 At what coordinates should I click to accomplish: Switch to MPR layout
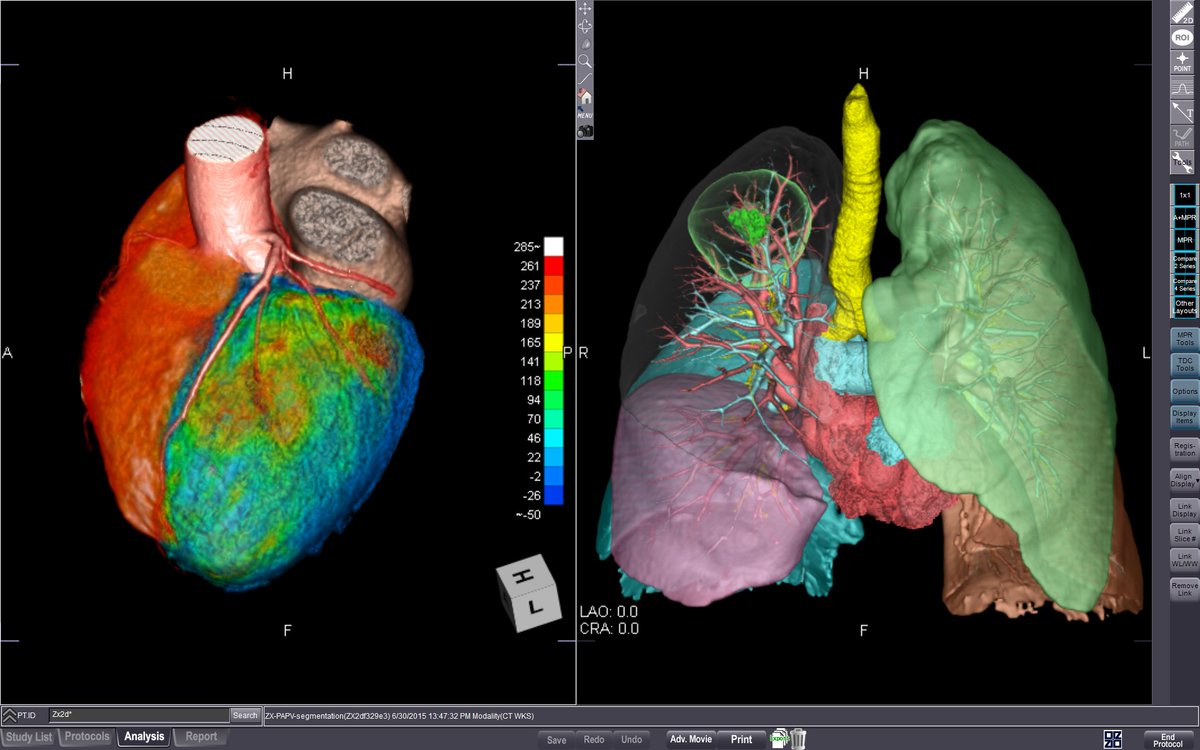point(1184,241)
